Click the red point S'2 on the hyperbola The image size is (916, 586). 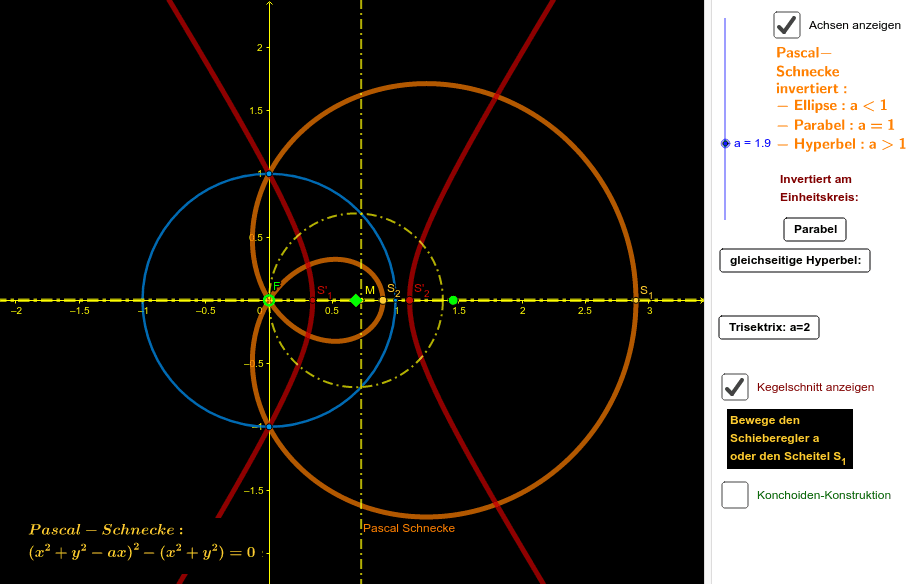coord(410,300)
